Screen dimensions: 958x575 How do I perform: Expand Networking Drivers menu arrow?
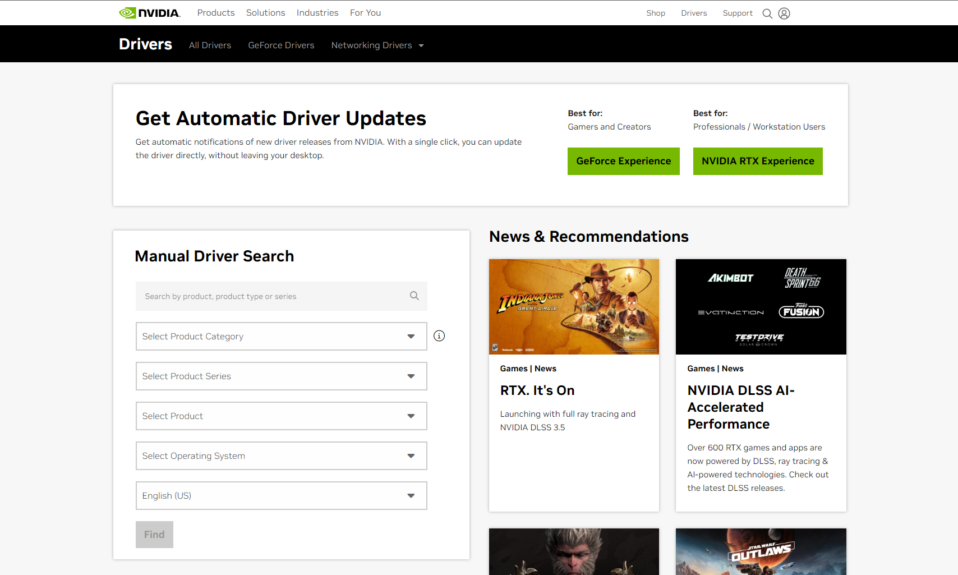(421, 46)
